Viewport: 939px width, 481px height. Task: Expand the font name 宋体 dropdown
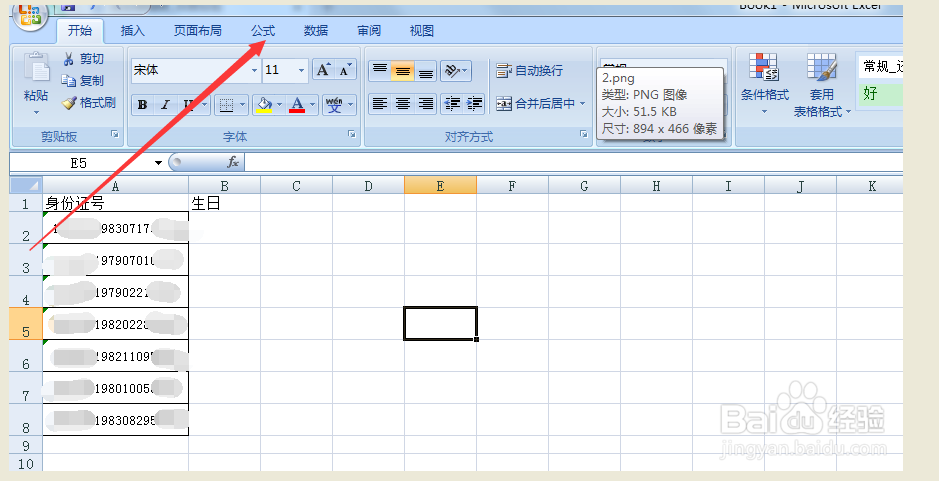tap(255, 71)
